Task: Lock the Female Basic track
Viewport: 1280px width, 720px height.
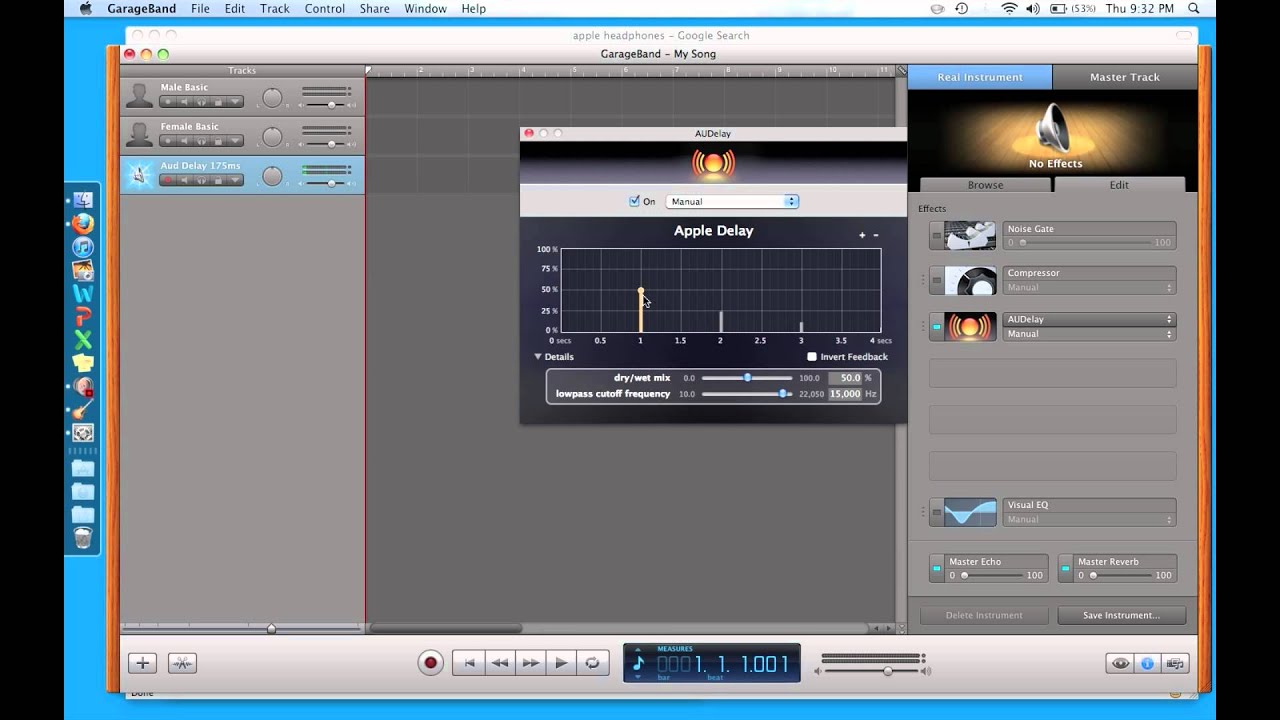Action: [218, 141]
